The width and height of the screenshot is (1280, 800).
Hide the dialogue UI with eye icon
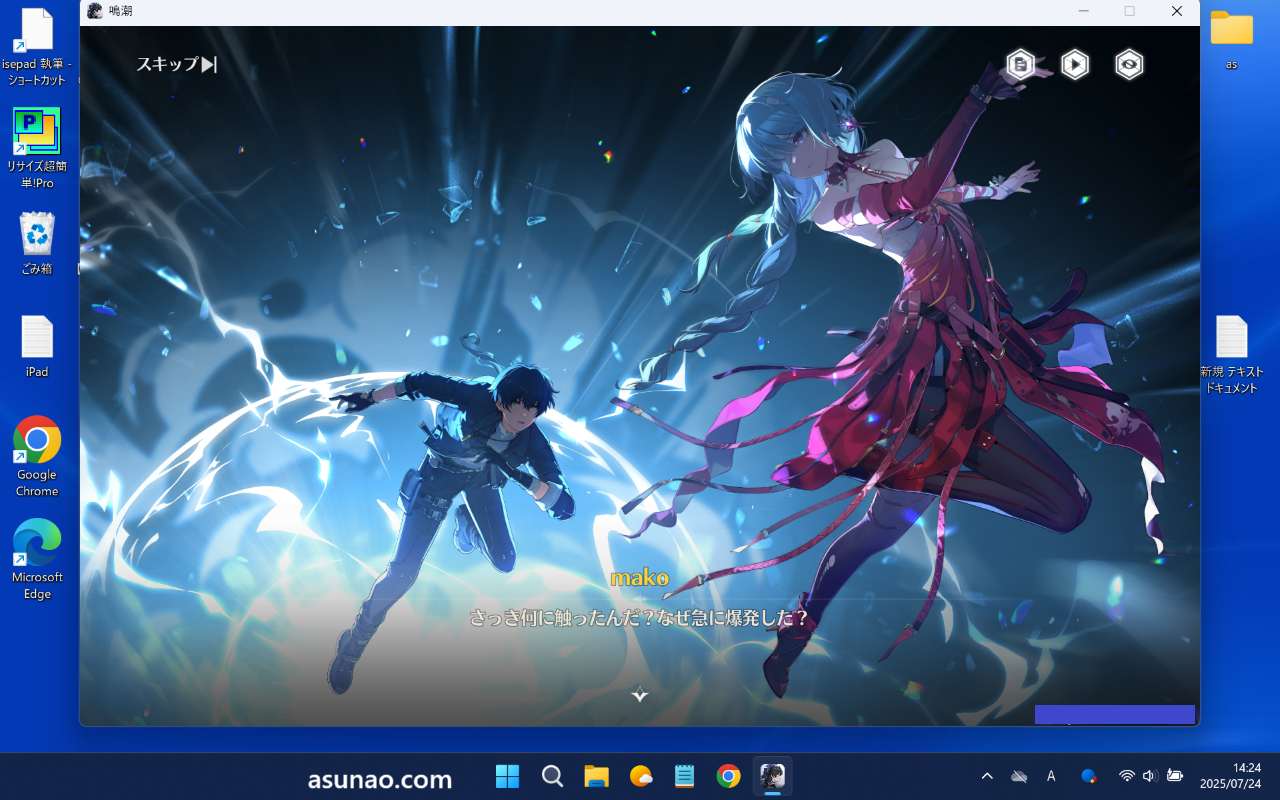1129,65
